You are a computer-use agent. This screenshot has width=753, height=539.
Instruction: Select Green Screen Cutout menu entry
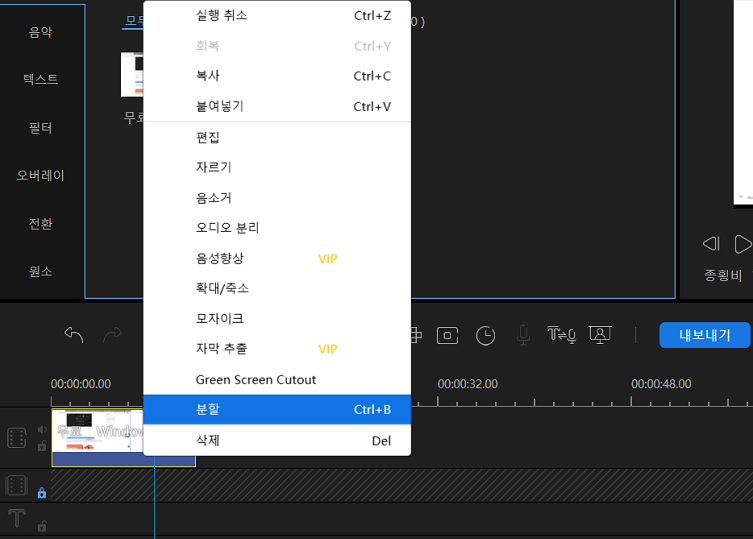277,380
